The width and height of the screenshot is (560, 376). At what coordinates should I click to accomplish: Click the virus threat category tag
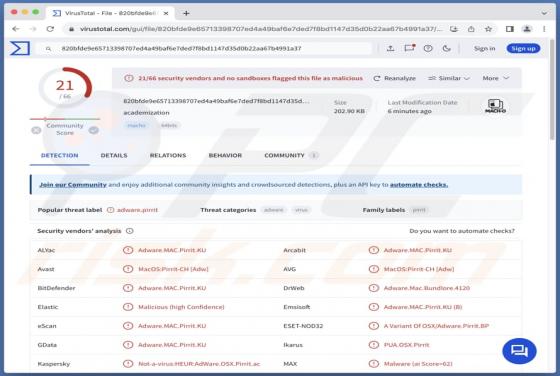pyautogui.click(x=301, y=210)
